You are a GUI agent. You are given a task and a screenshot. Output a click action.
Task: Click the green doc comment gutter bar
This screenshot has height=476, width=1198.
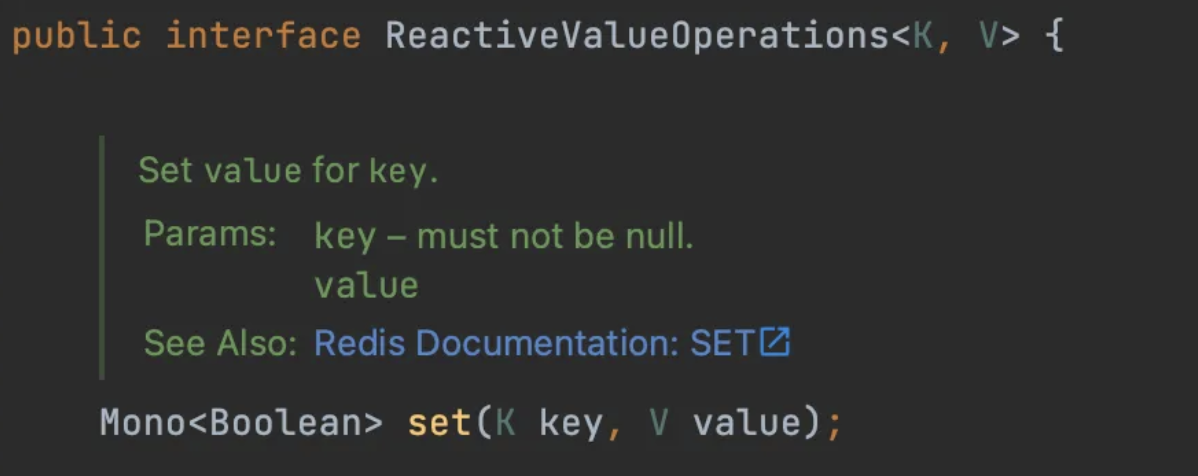[102, 257]
